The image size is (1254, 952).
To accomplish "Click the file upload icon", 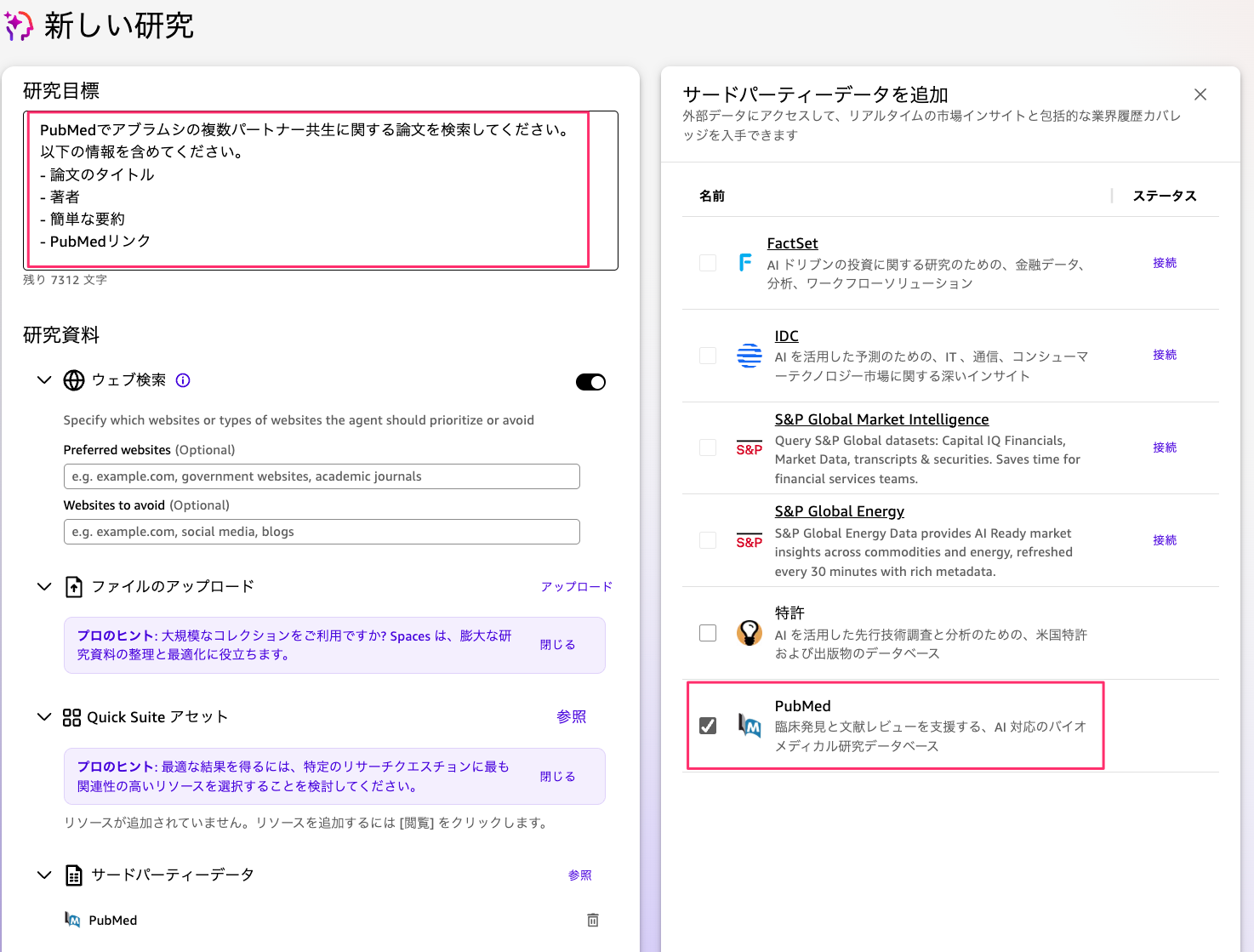I will pyautogui.click(x=73, y=586).
